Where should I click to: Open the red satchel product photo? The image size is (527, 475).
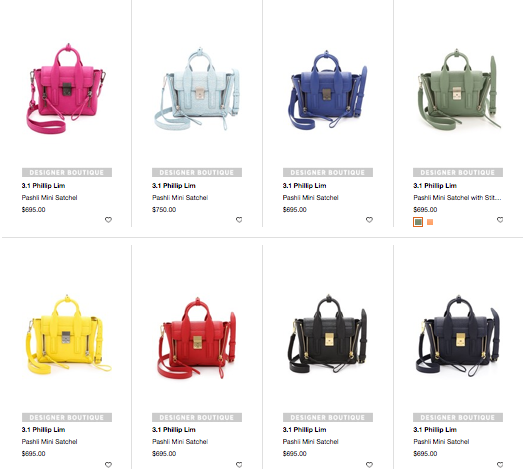[x=197, y=338]
